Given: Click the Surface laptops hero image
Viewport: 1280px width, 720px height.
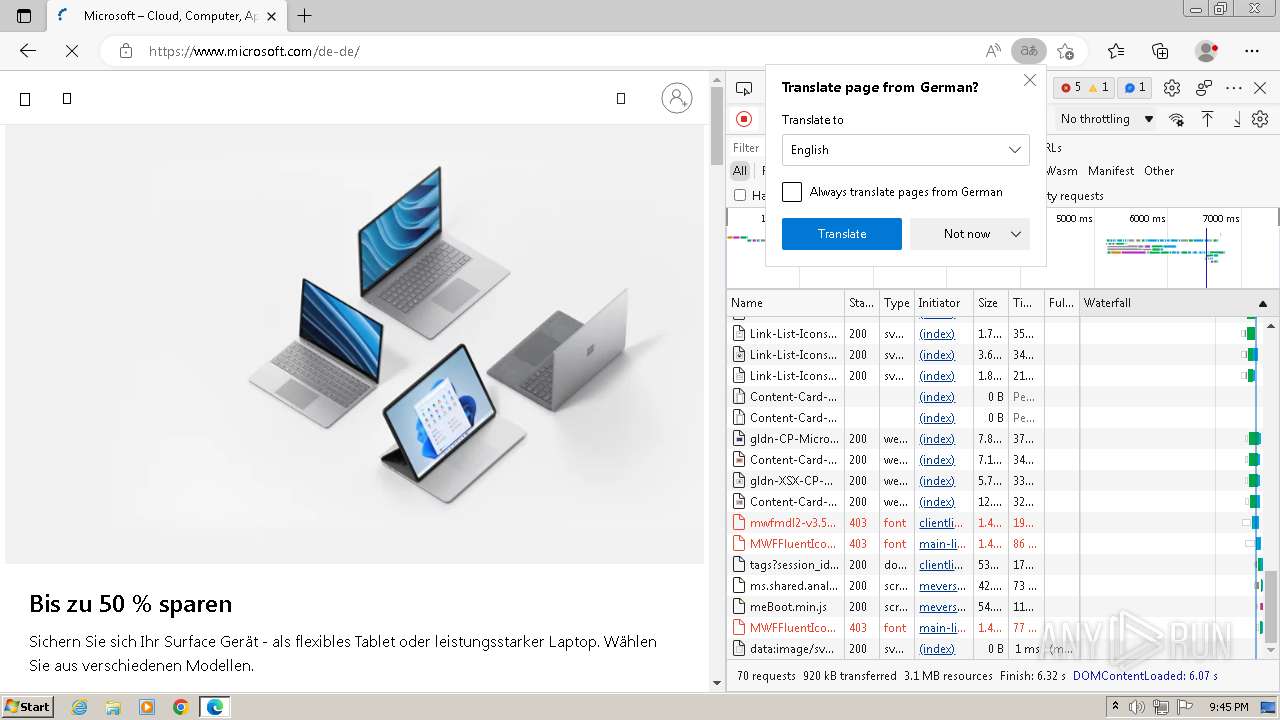Looking at the screenshot, I should click(x=355, y=344).
